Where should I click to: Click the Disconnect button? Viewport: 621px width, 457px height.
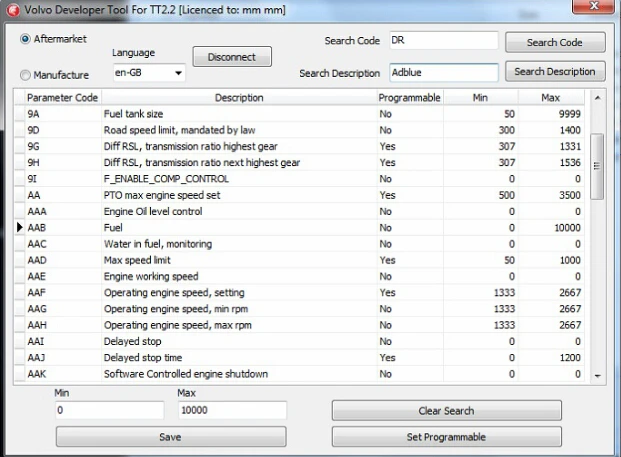[232, 57]
